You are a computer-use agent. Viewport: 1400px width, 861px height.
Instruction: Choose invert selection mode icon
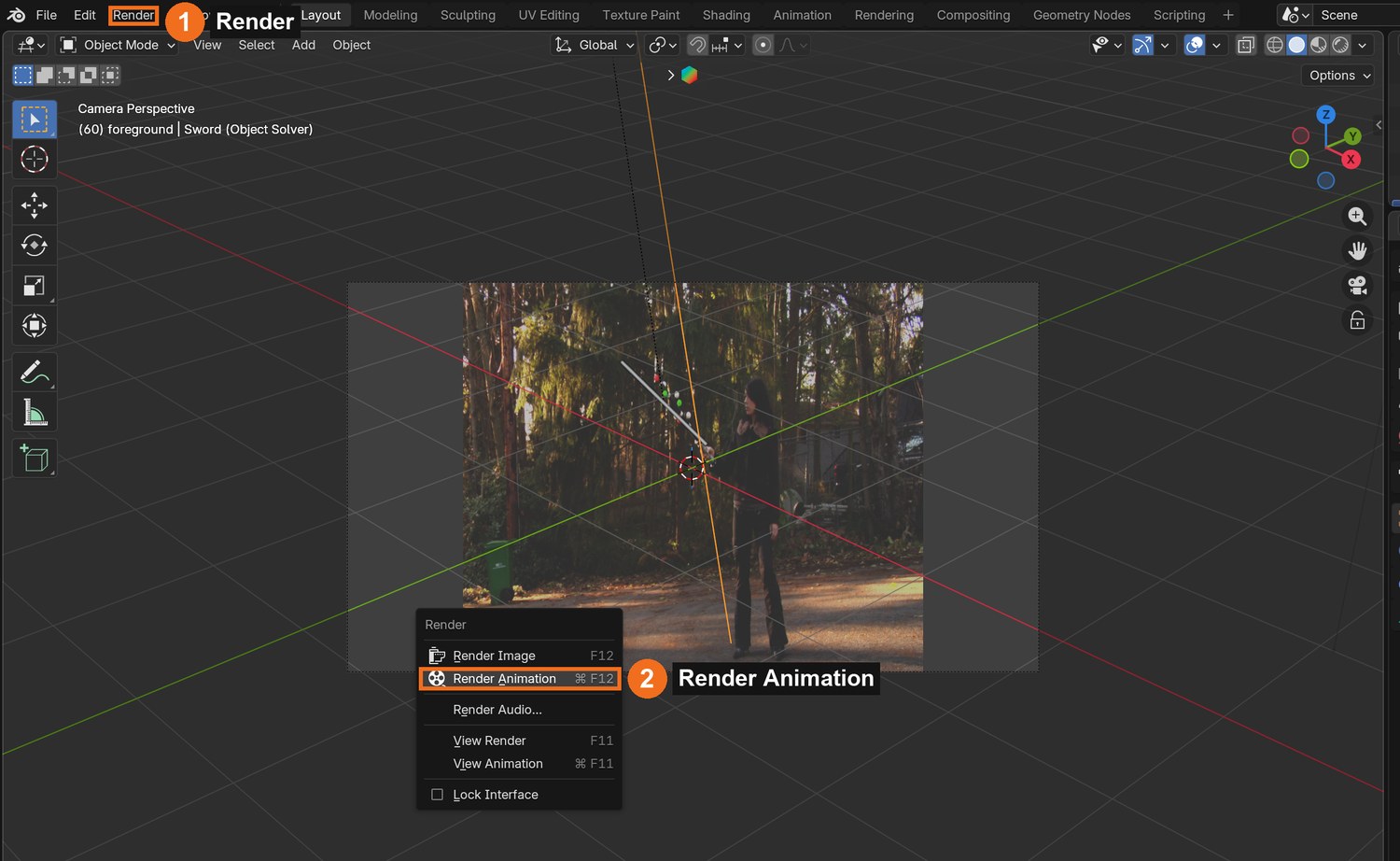(89, 75)
